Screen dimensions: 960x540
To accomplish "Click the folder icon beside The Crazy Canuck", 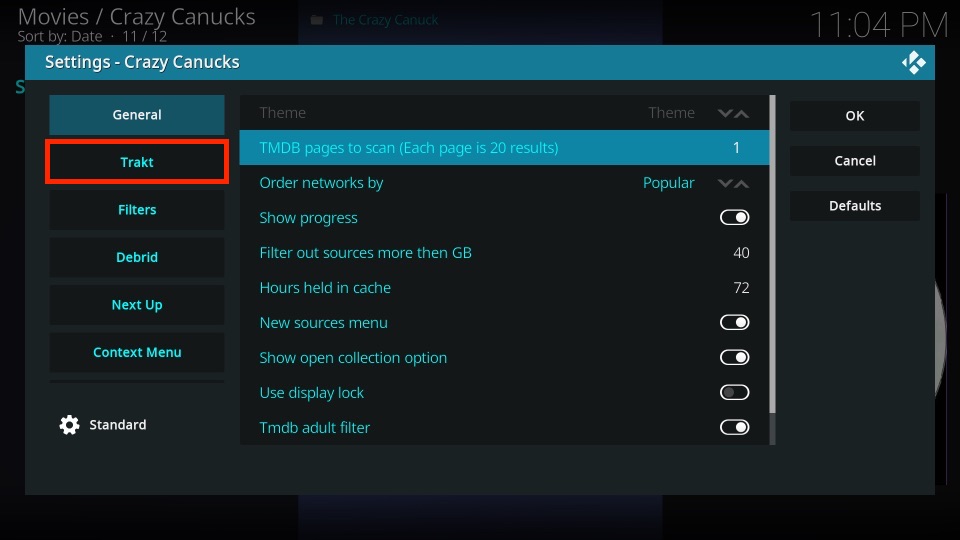I will coord(317,20).
